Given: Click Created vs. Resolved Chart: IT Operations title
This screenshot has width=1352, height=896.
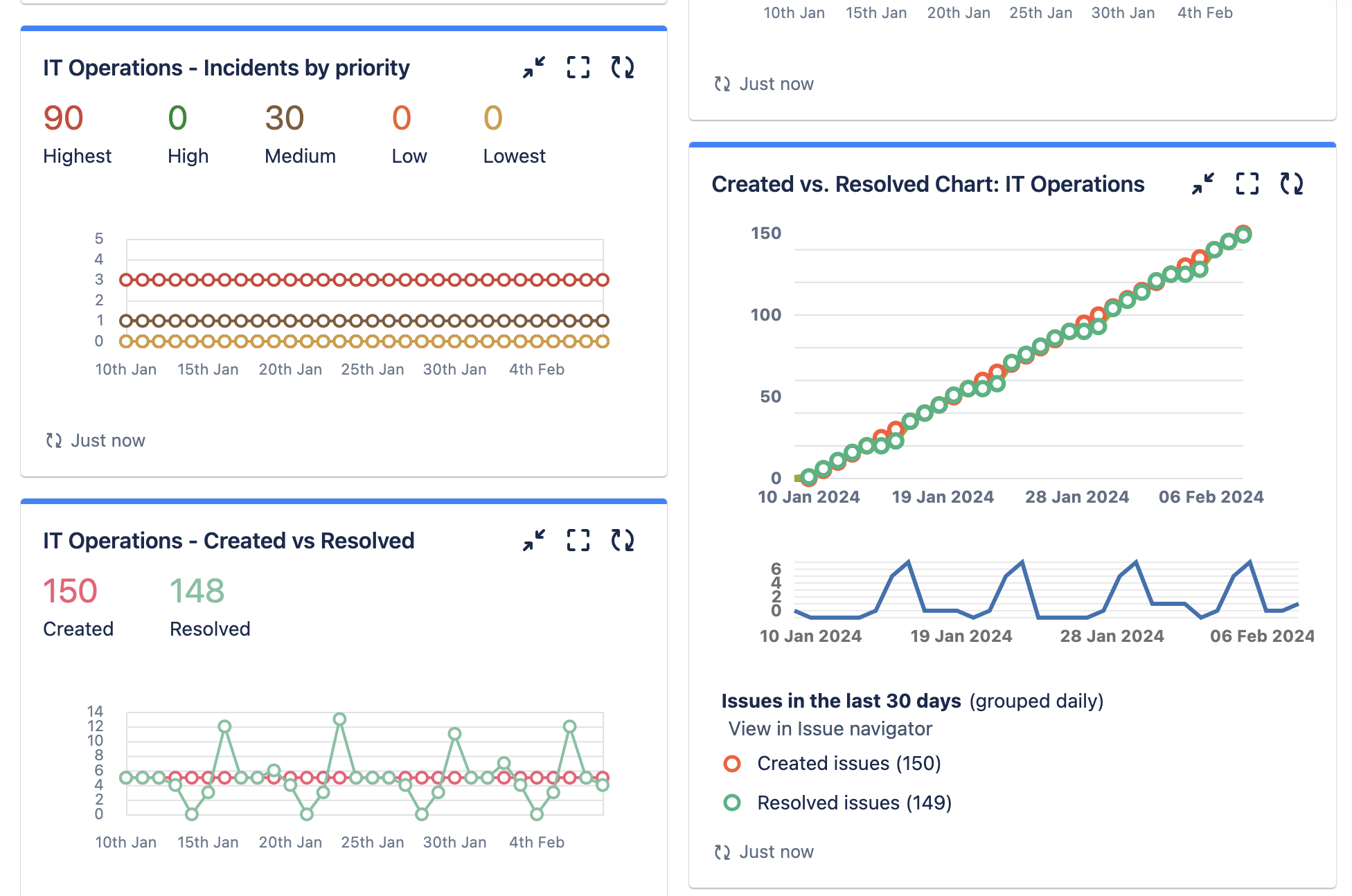Looking at the screenshot, I should coord(928,184).
